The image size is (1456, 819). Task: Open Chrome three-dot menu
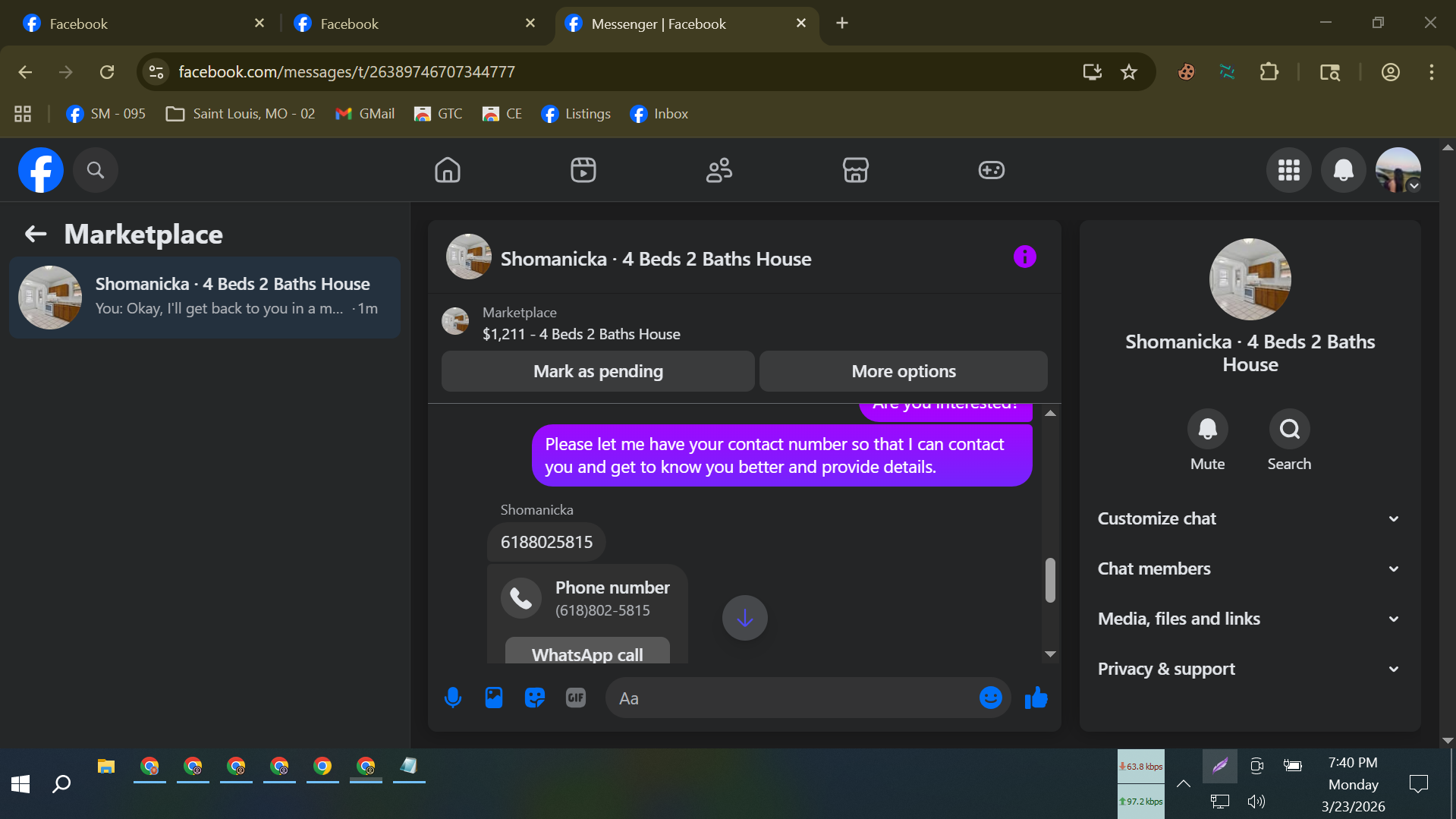(x=1432, y=72)
